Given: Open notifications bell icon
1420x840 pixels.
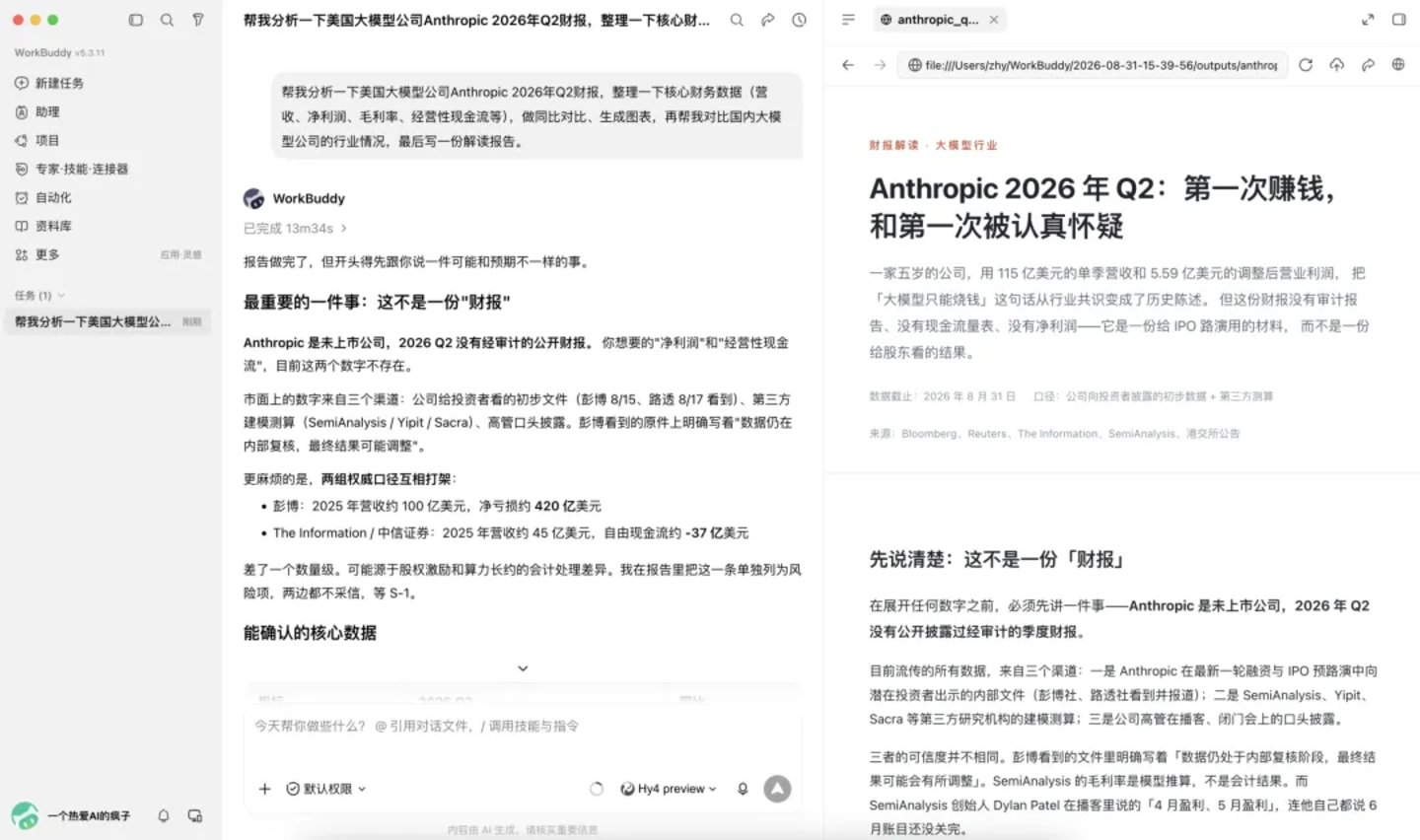Looking at the screenshot, I should click(x=164, y=815).
